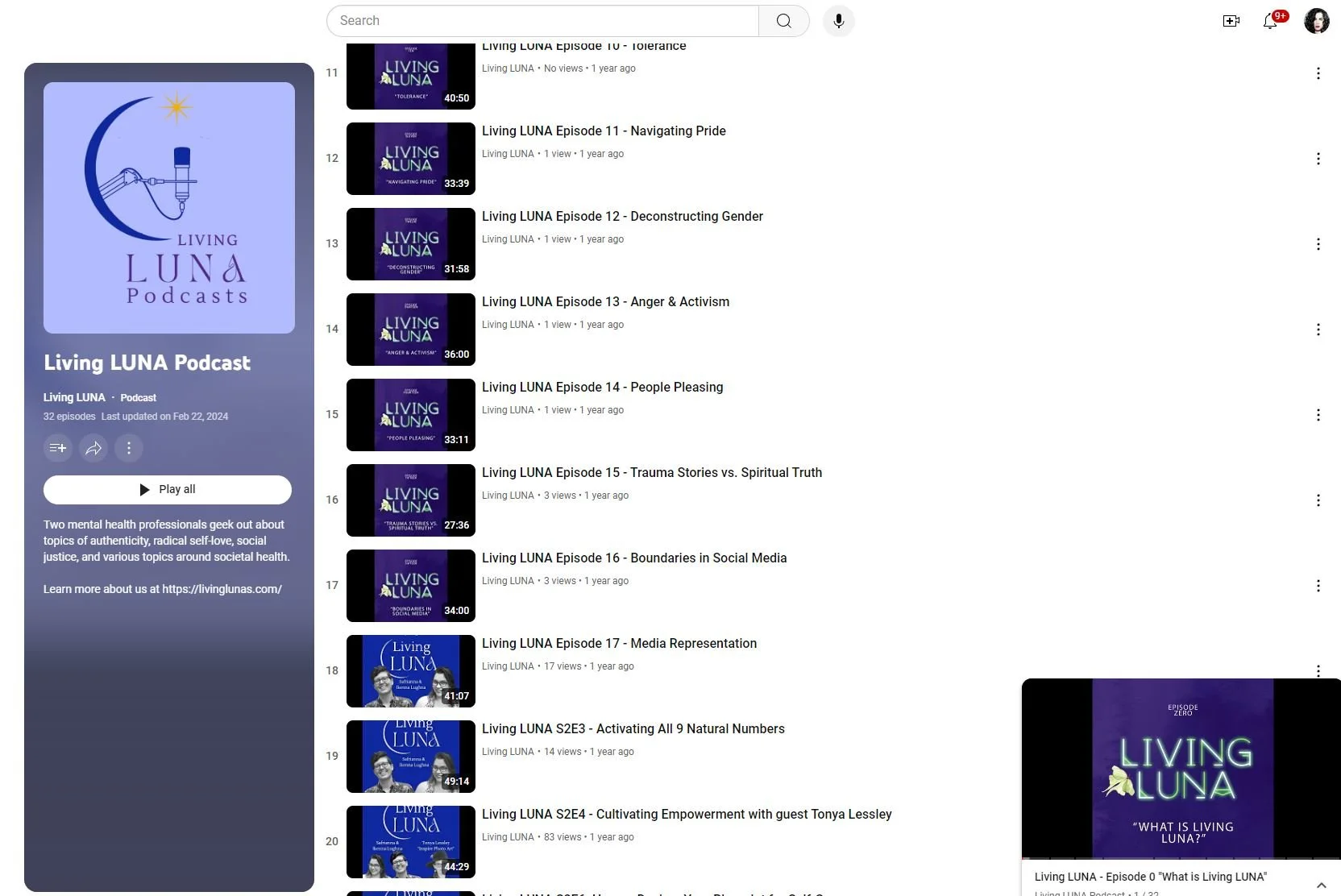Open options menu for Episode 12 Deconstructing Gender
Screen dimensions: 1341x896
coord(1318,244)
